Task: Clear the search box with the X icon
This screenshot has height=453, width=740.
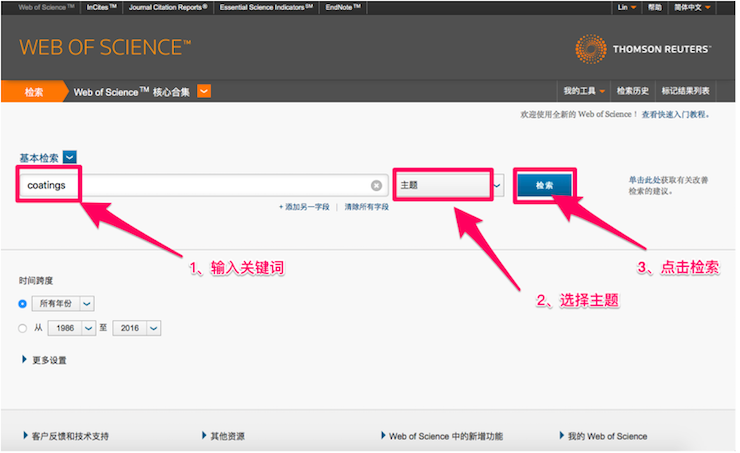Action: pyautogui.click(x=377, y=186)
